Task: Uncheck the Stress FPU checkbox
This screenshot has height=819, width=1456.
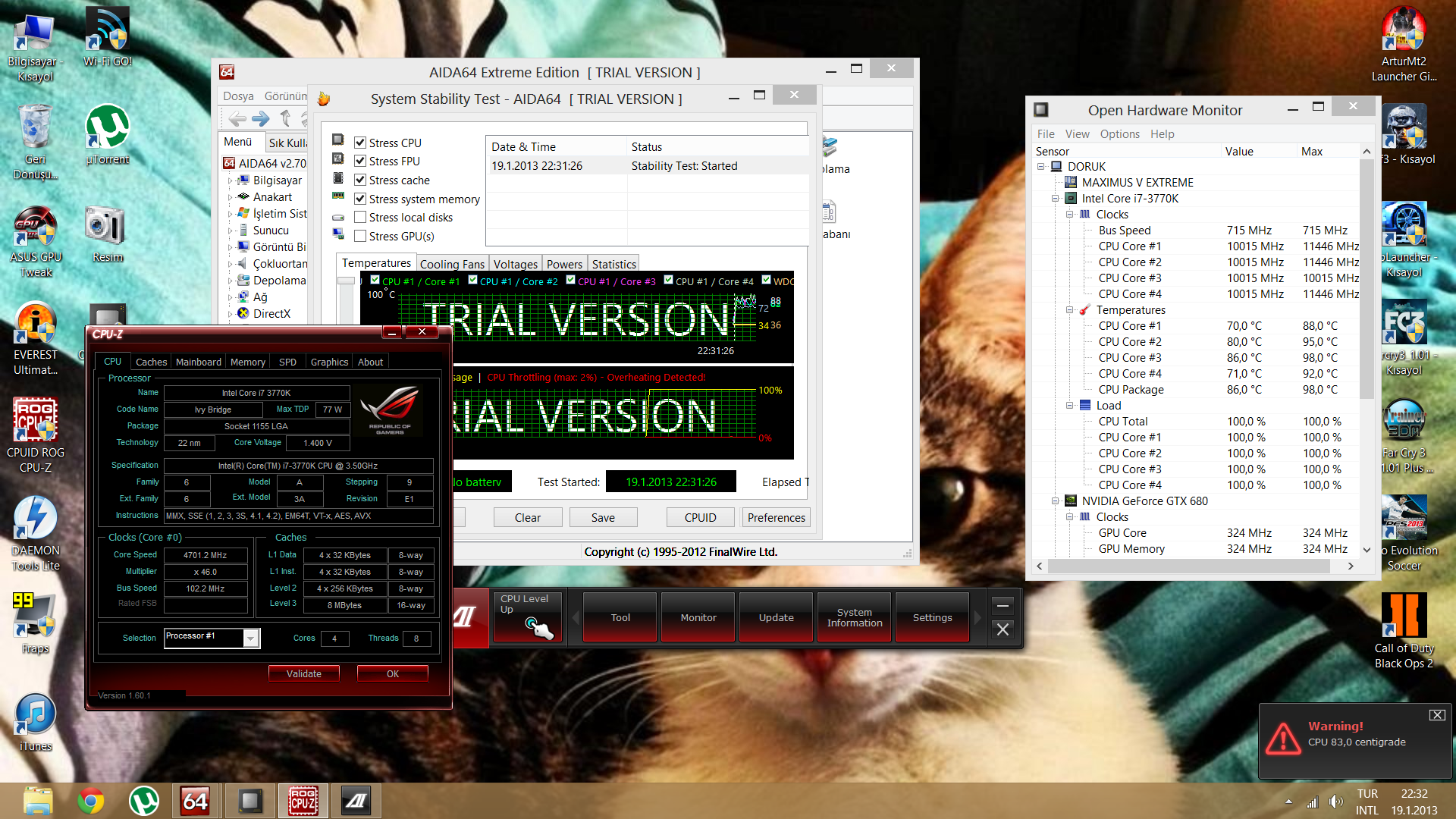Action: [x=361, y=161]
